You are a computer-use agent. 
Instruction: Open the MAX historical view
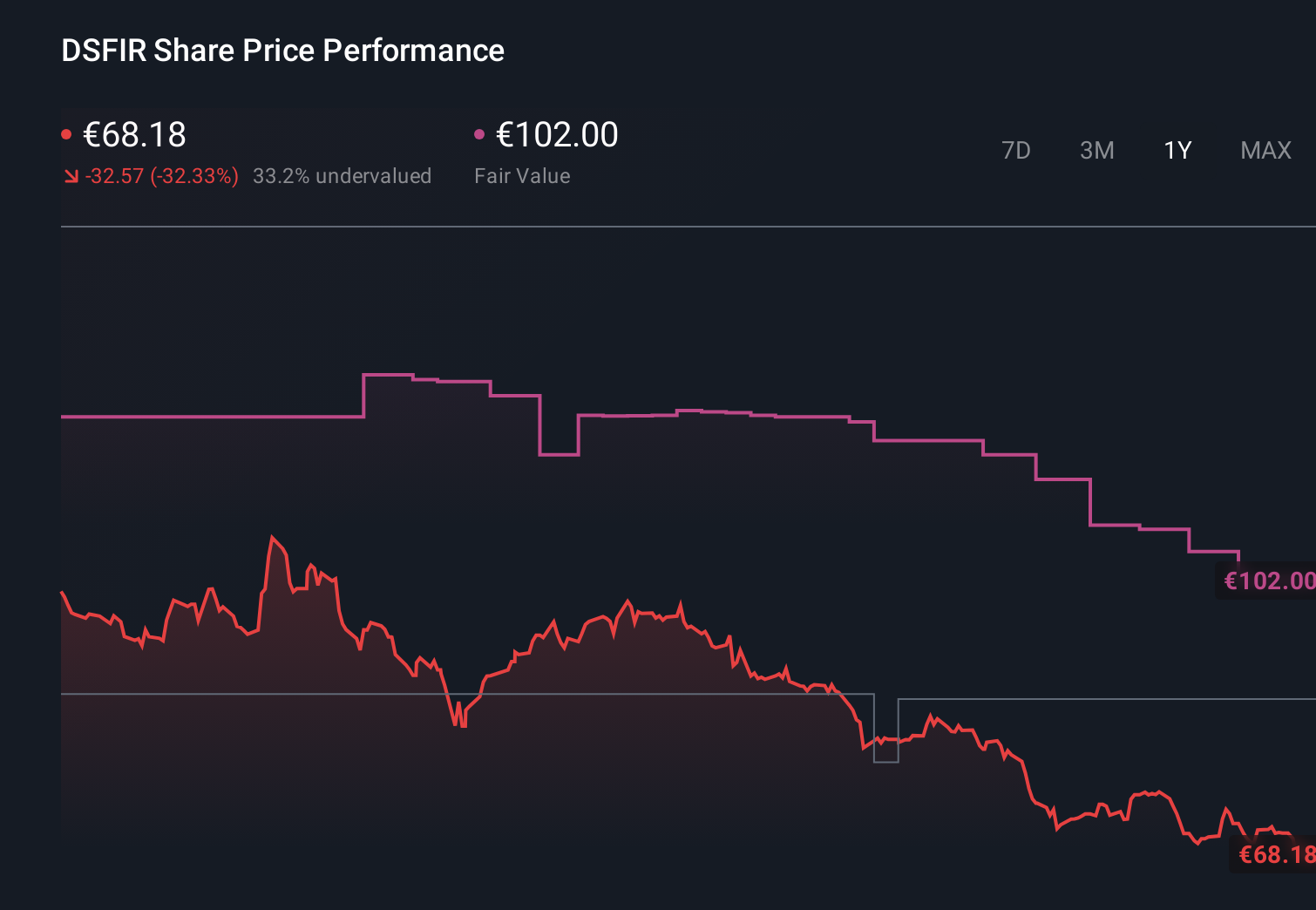[x=1265, y=150]
